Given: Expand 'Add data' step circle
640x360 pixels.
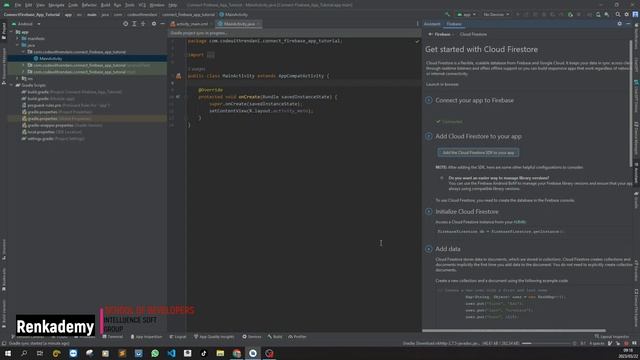Looking at the screenshot, I should click(x=429, y=249).
